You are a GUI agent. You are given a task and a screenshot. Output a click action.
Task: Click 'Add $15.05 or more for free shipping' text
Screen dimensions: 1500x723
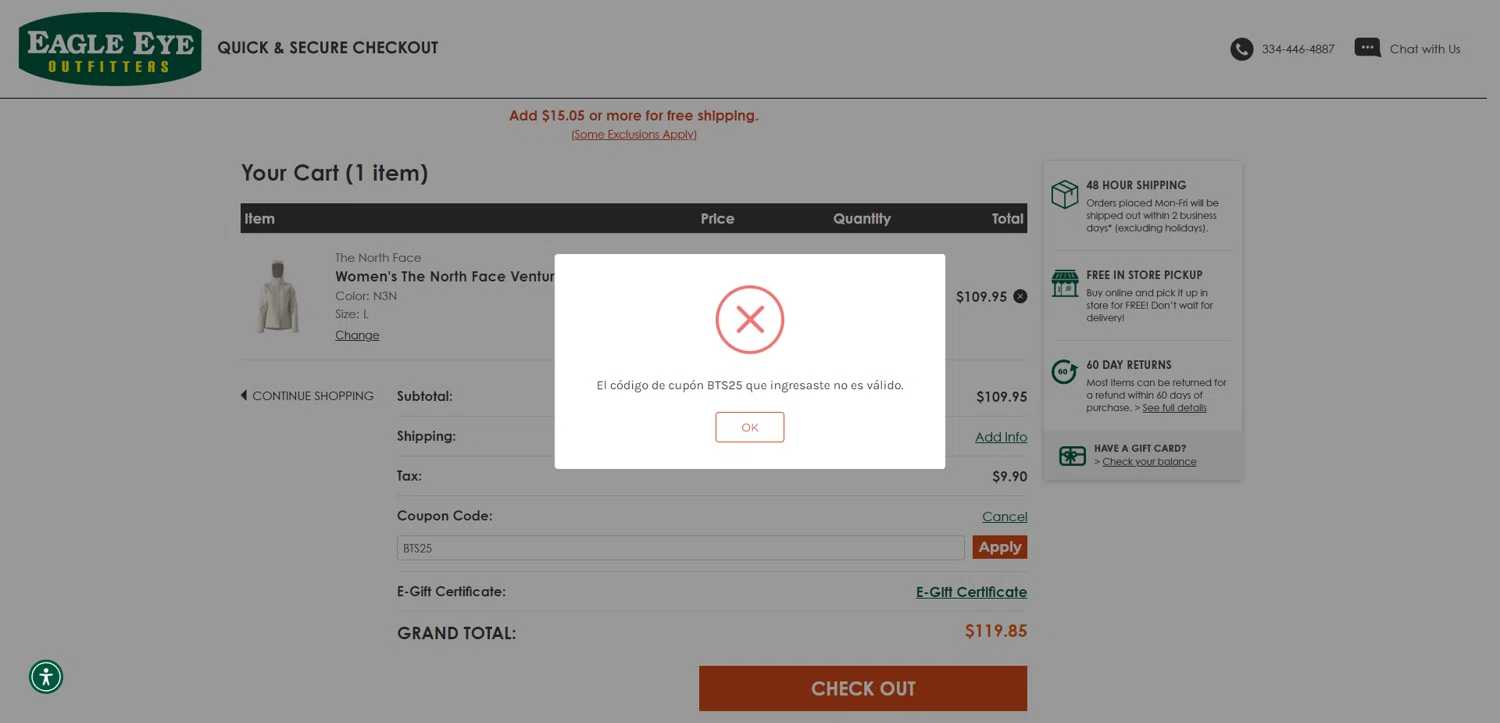coord(634,116)
